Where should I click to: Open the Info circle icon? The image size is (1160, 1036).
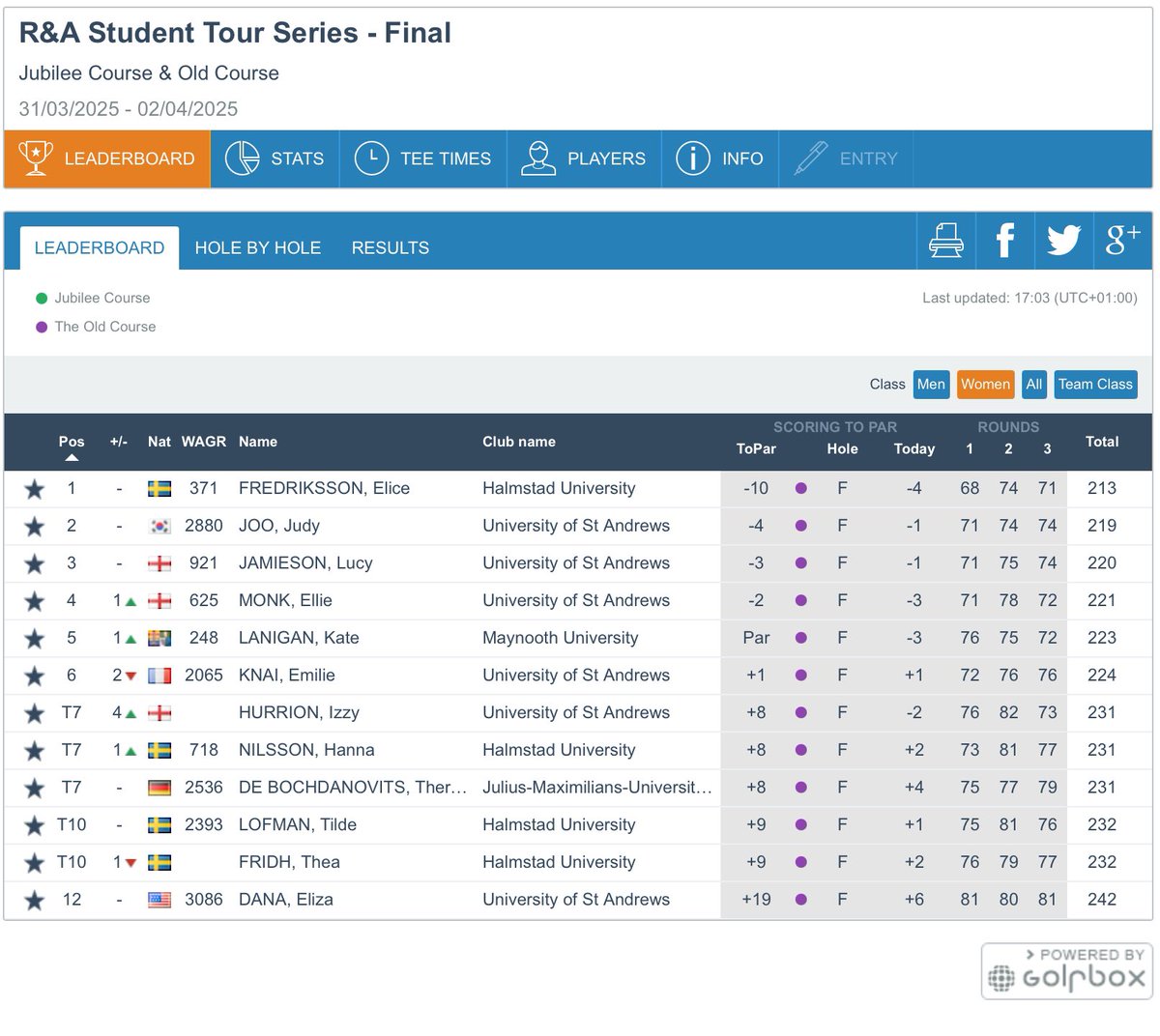(x=693, y=158)
